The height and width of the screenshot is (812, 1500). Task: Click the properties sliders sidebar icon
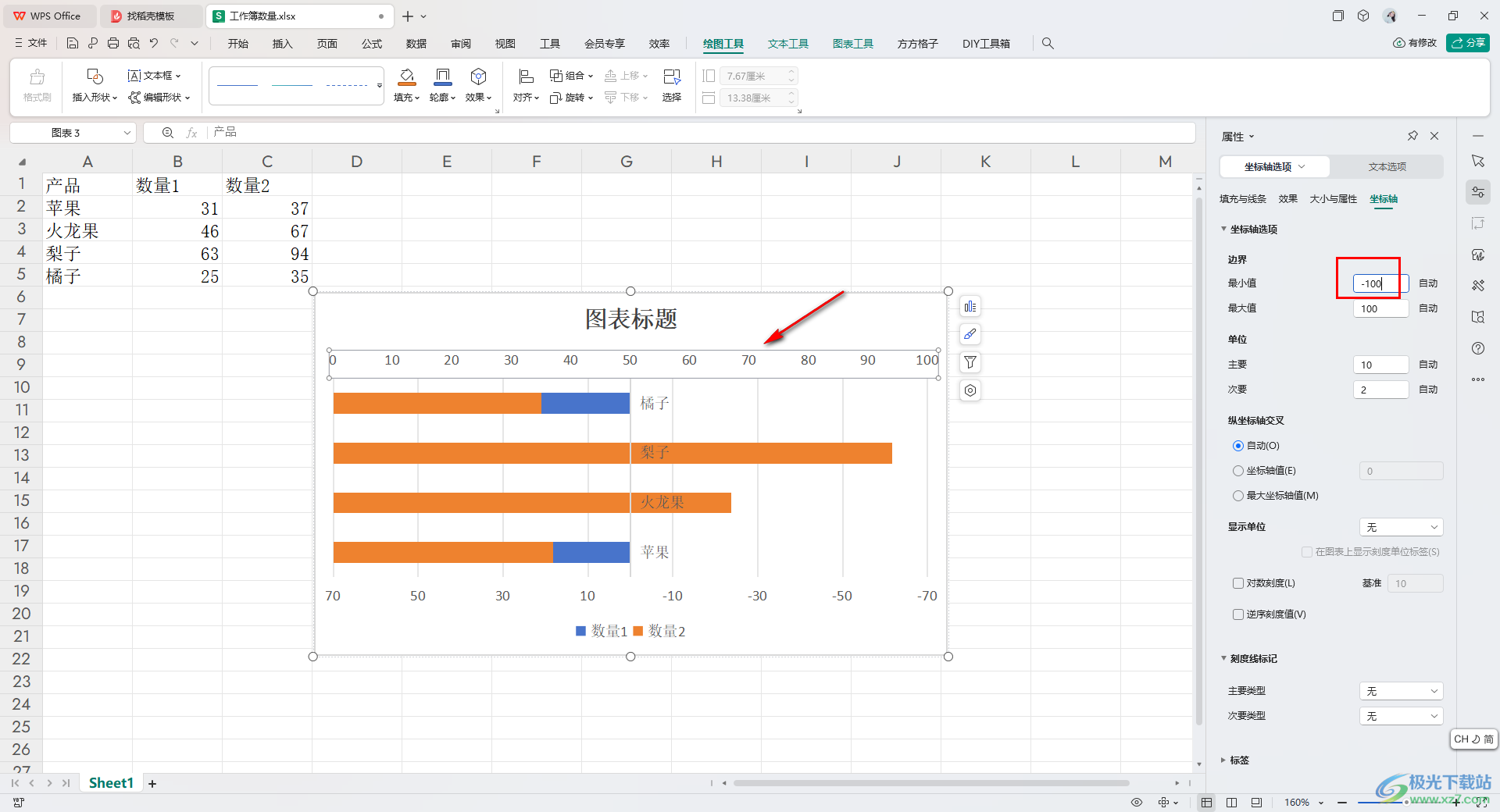[1478, 192]
